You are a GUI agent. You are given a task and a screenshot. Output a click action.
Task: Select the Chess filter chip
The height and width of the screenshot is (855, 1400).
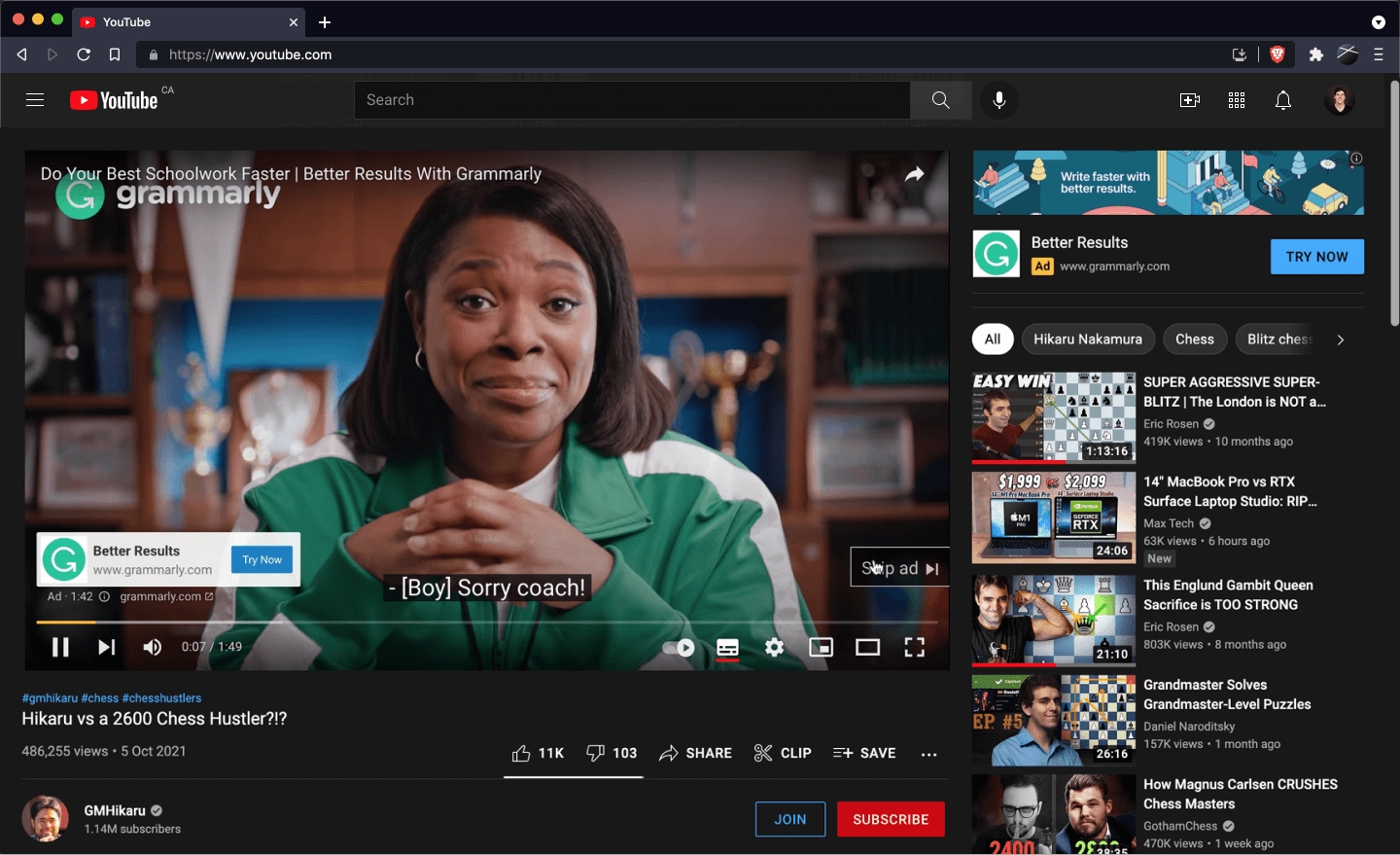pyautogui.click(x=1195, y=339)
